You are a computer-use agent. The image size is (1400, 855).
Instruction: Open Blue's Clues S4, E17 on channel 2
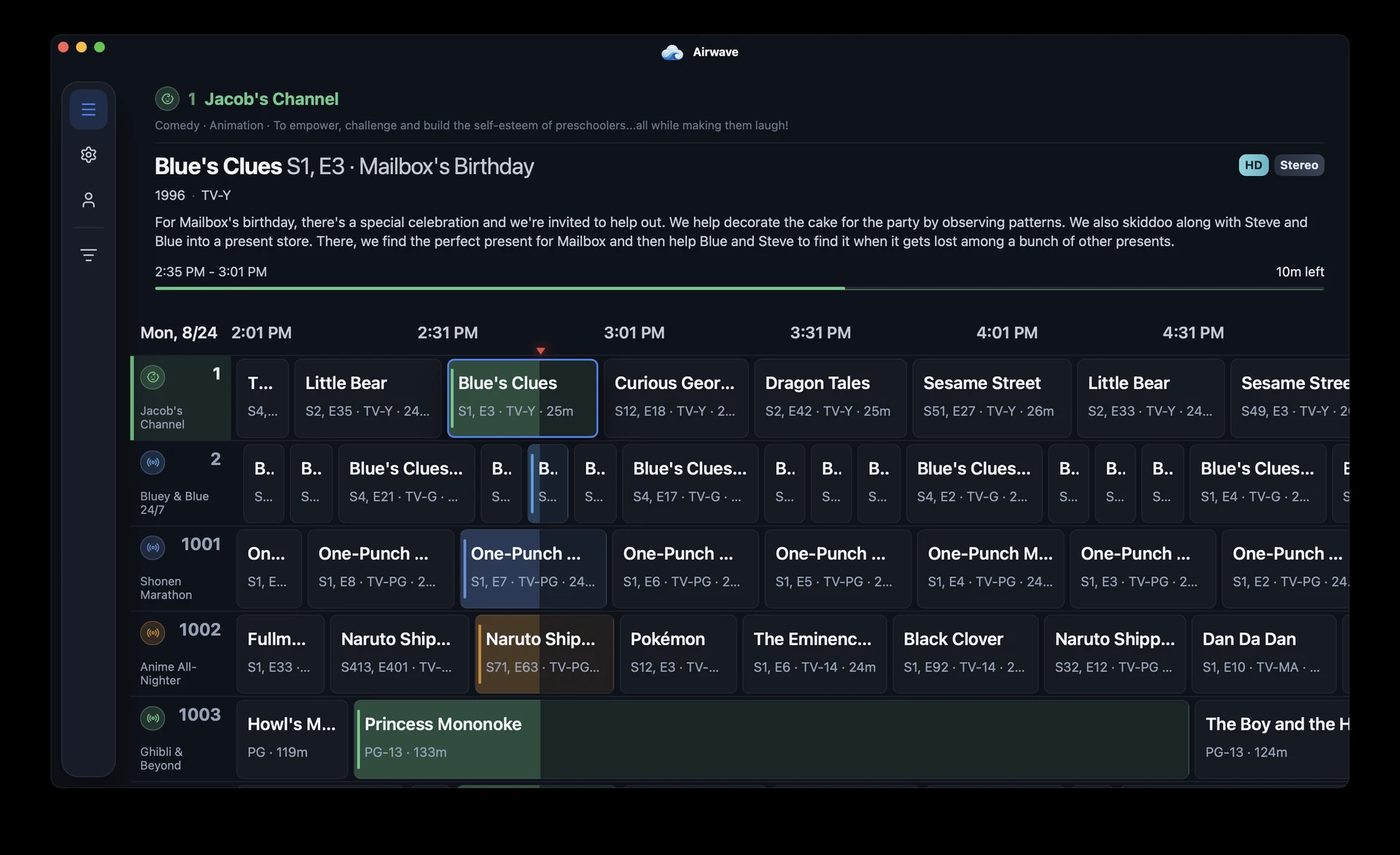[x=690, y=484]
